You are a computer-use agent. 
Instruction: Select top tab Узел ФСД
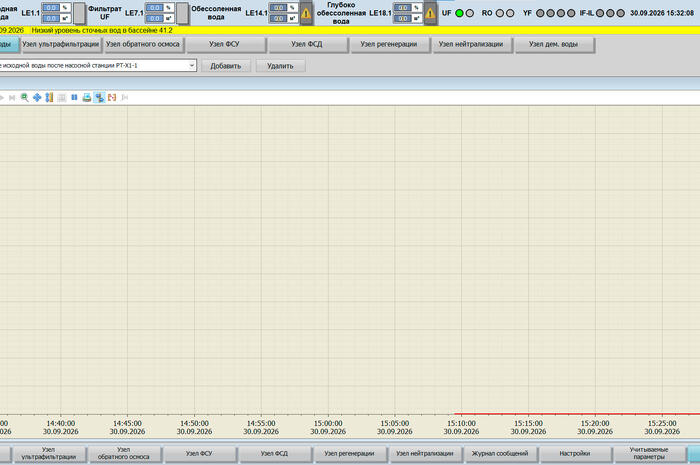point(307,45)
